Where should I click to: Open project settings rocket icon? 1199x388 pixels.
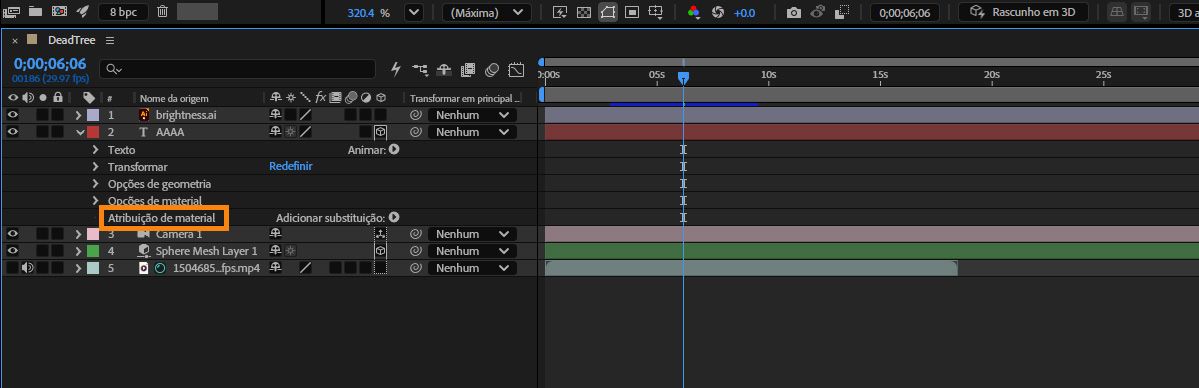click(x=83, y=11)
